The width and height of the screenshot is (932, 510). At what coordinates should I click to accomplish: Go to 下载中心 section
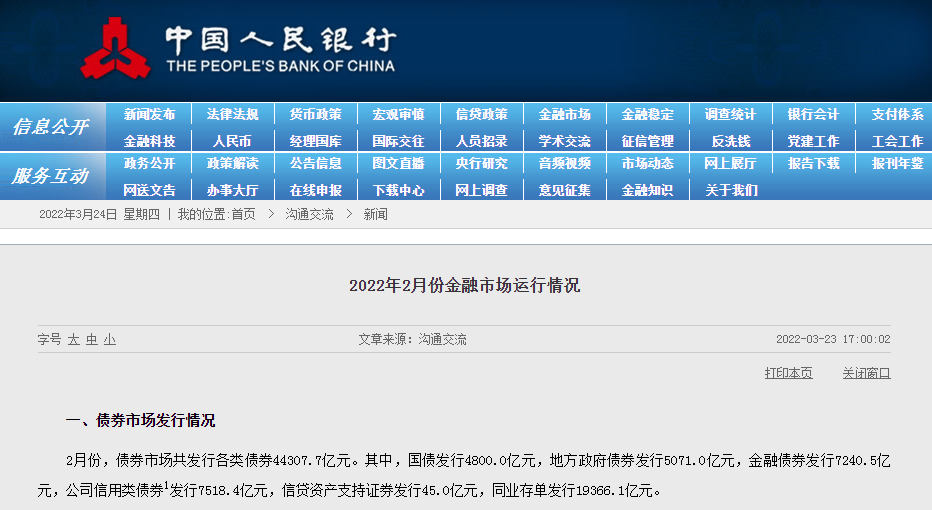click(x=398, y=190)
